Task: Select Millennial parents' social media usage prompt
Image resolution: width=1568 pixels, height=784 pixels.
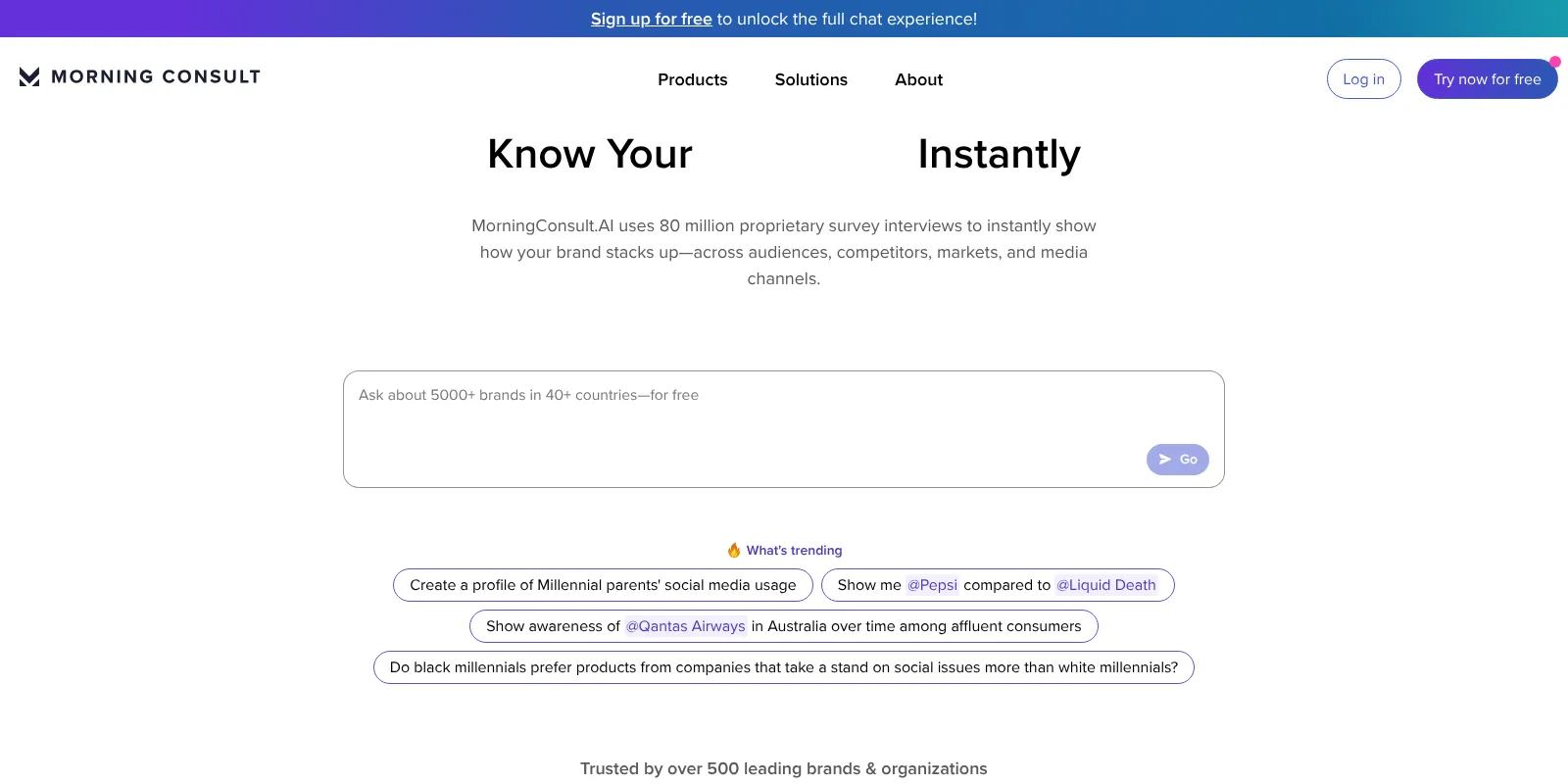Action: pos(603,585)
